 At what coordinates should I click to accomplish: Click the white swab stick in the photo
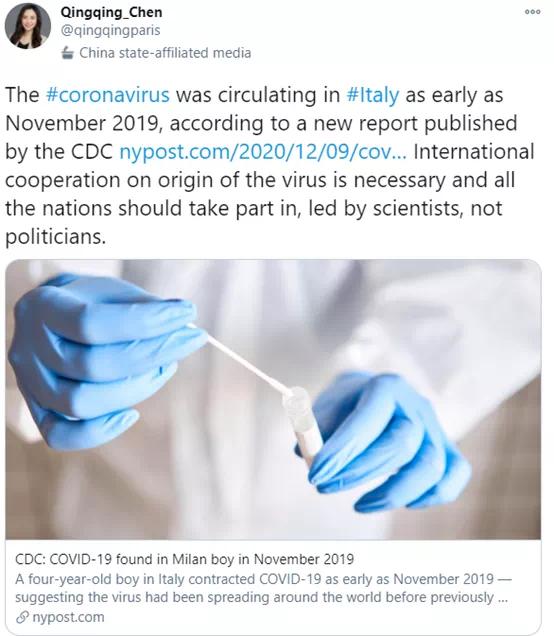tap(241, 360)
